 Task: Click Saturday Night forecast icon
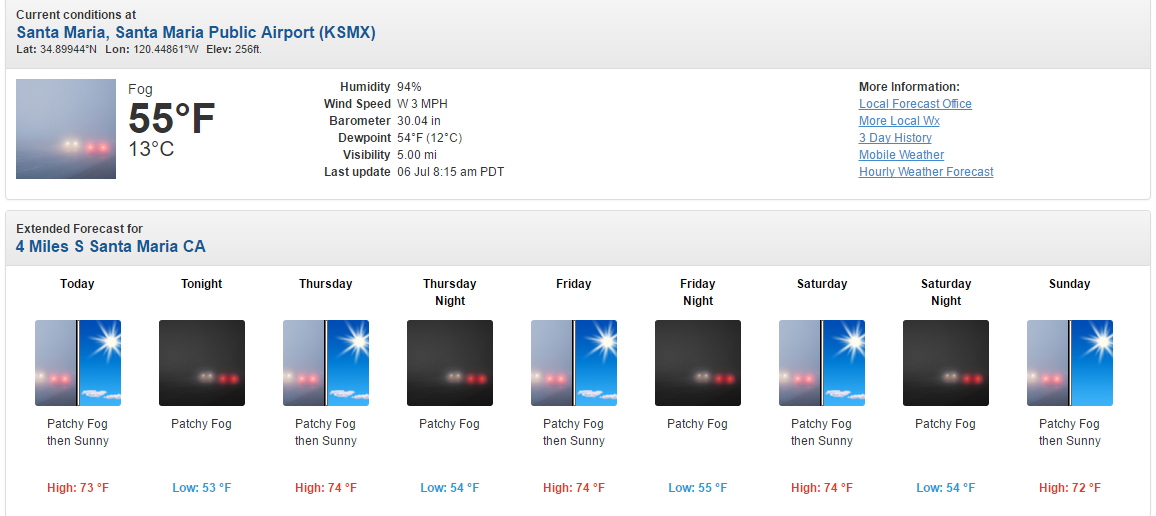[x=946, y=363]
